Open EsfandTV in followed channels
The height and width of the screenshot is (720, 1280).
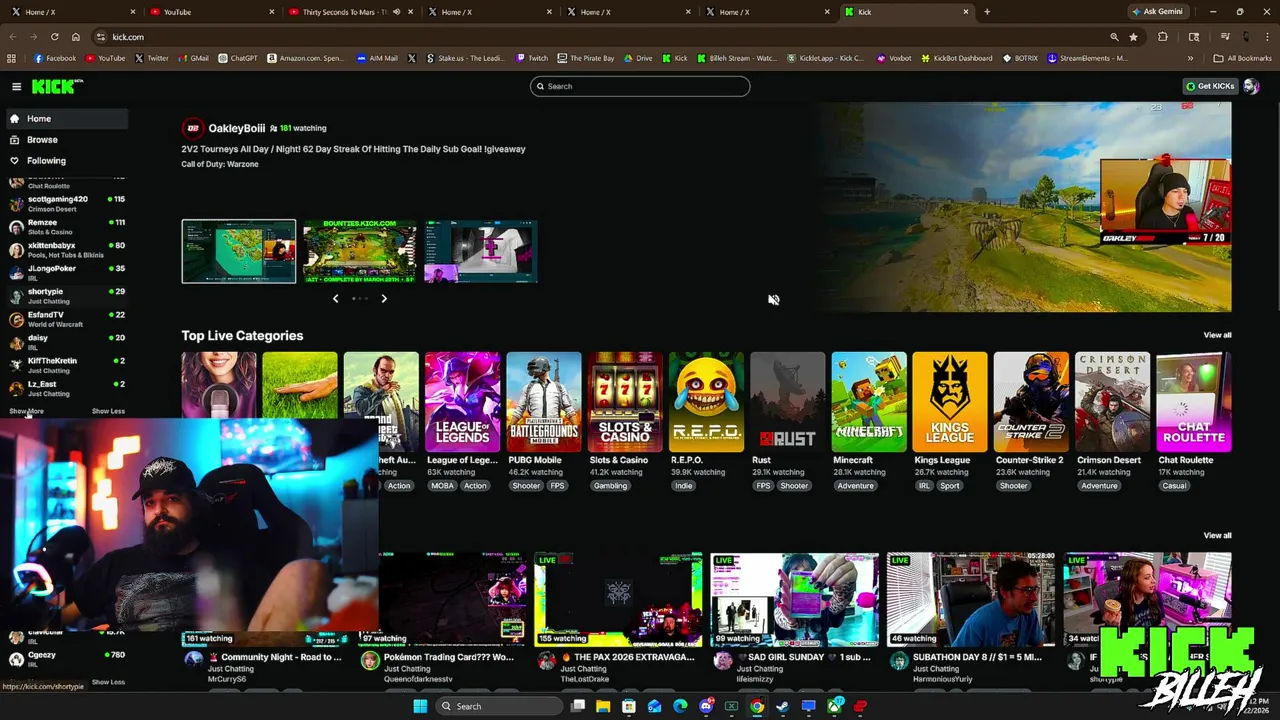tap(66, 318)
